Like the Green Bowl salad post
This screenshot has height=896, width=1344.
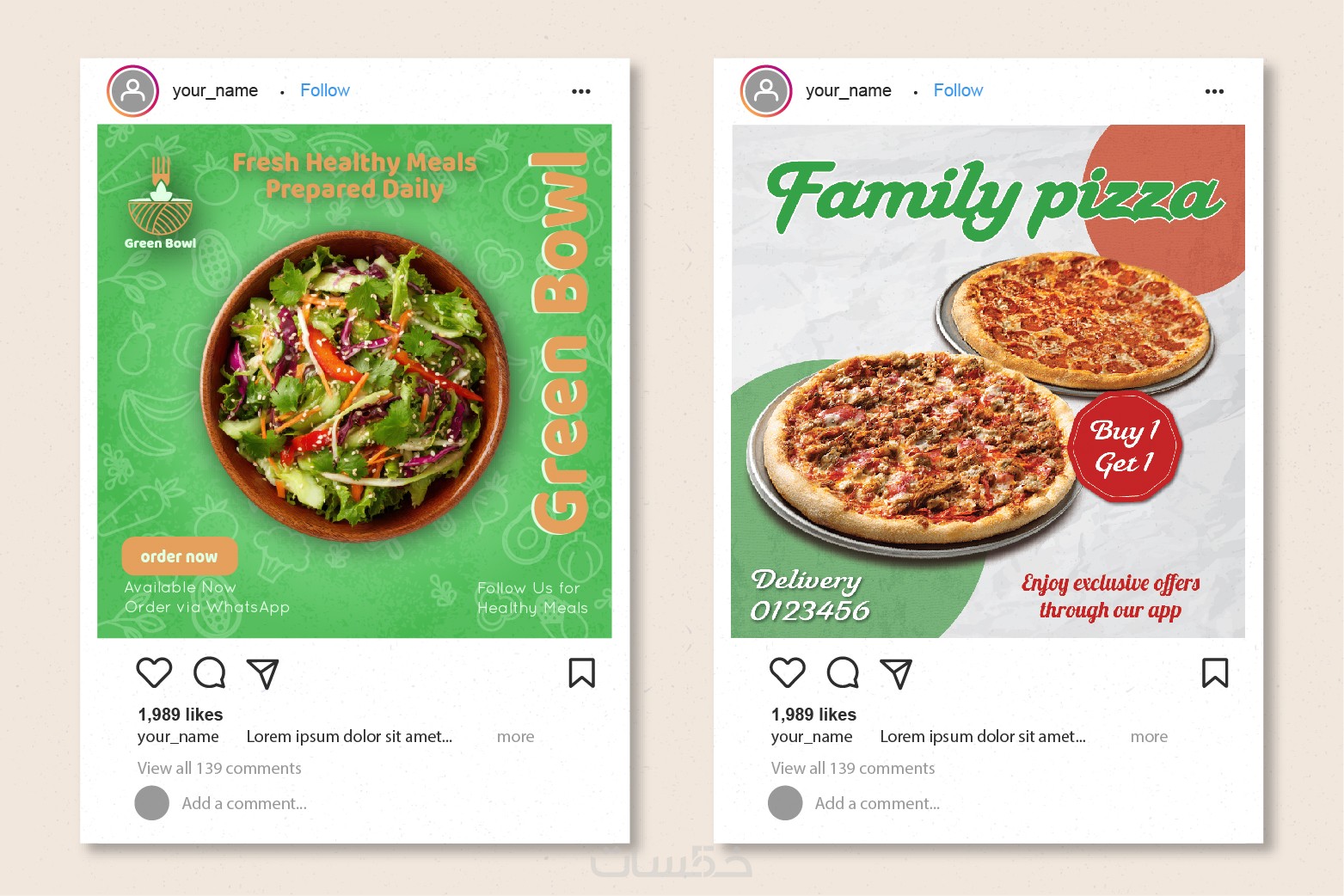point(154,672)
